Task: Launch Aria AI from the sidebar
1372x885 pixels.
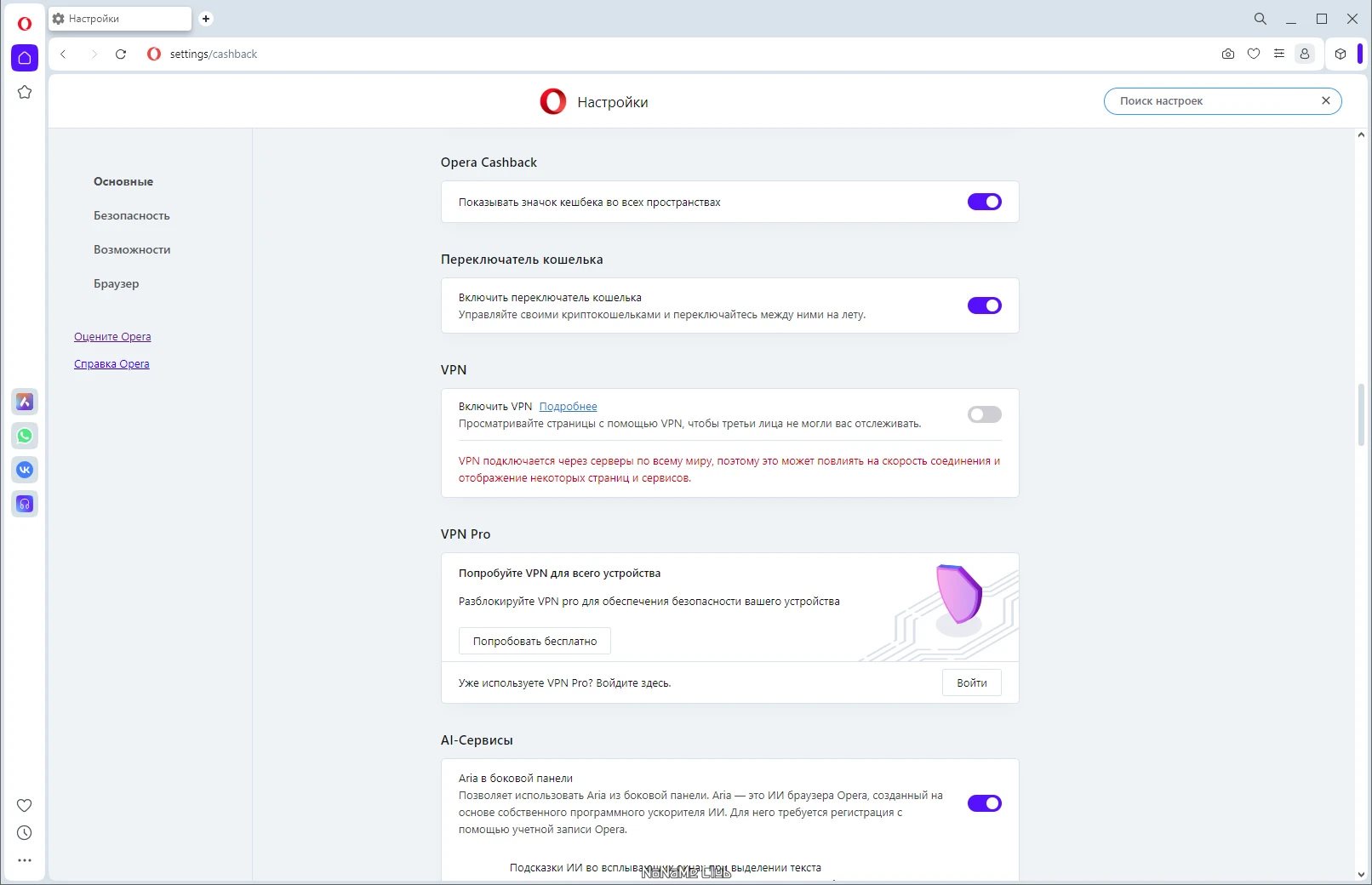Action: click(25, 402)
